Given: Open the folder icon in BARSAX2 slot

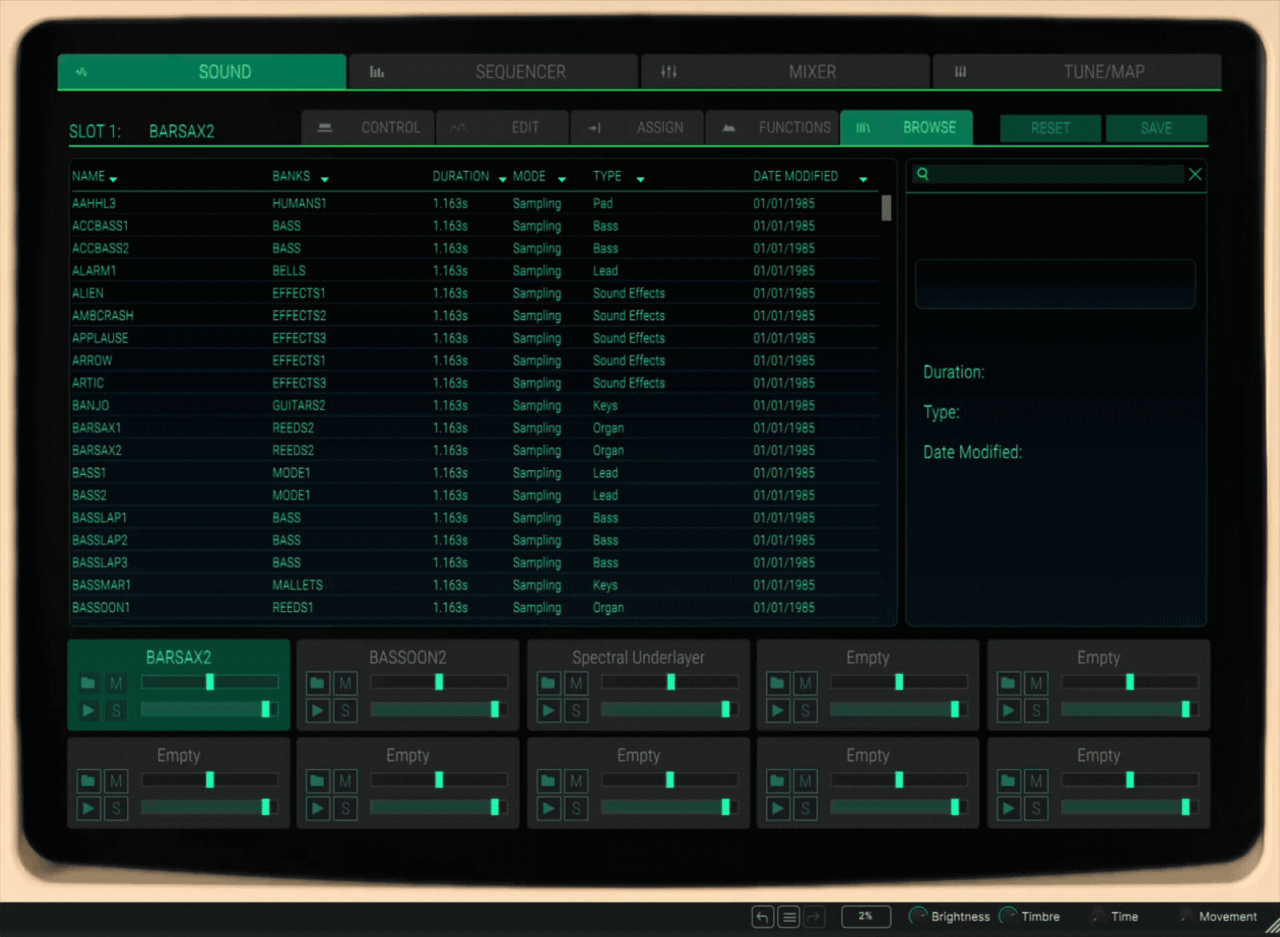Looking at the screenshot, I should (x=88, y=683).
